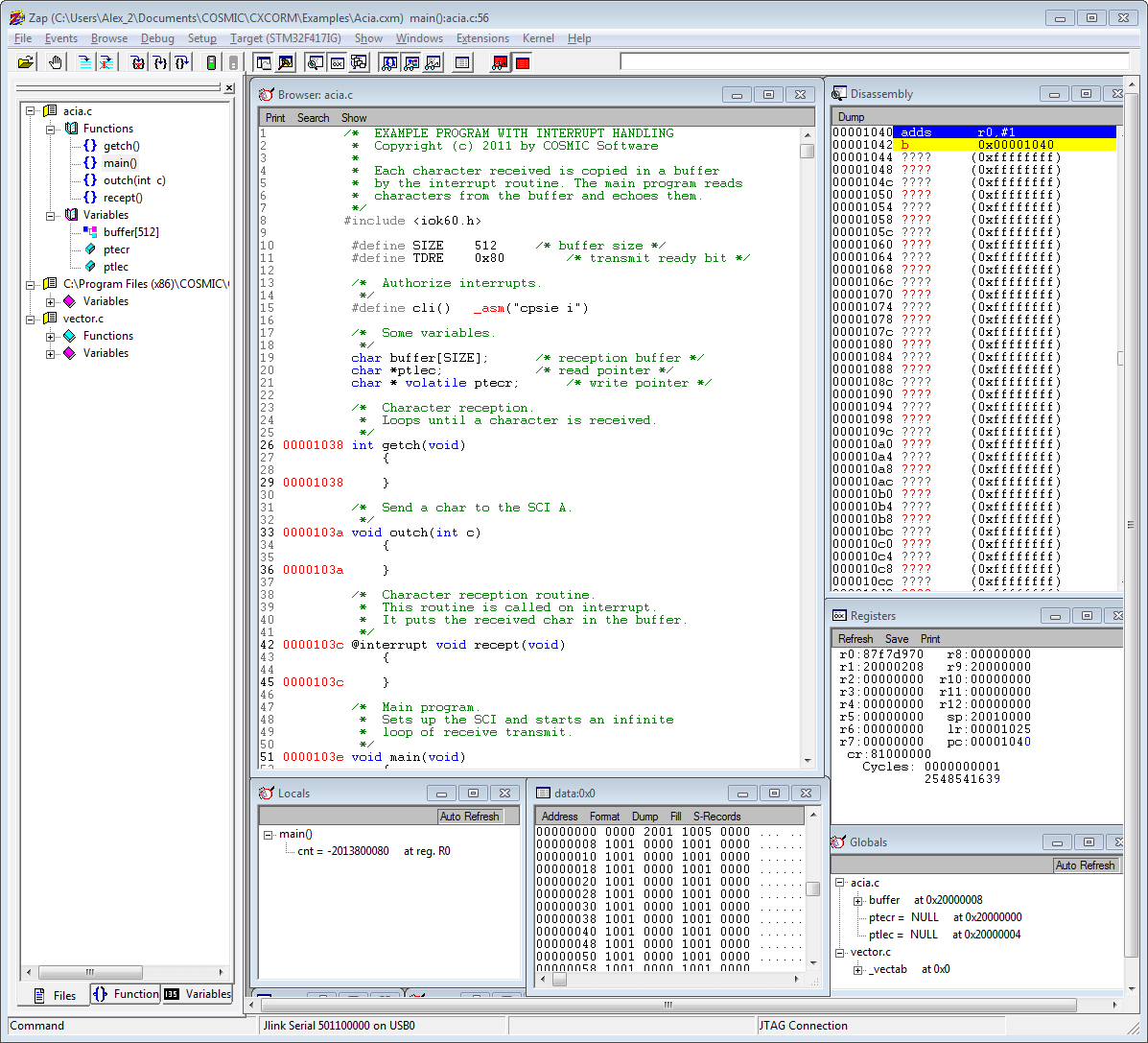The height and width of the screenshot is (1043, 1148).
Task: Click the solid red memory grid toolbar icon
Action: click(523, 63)
